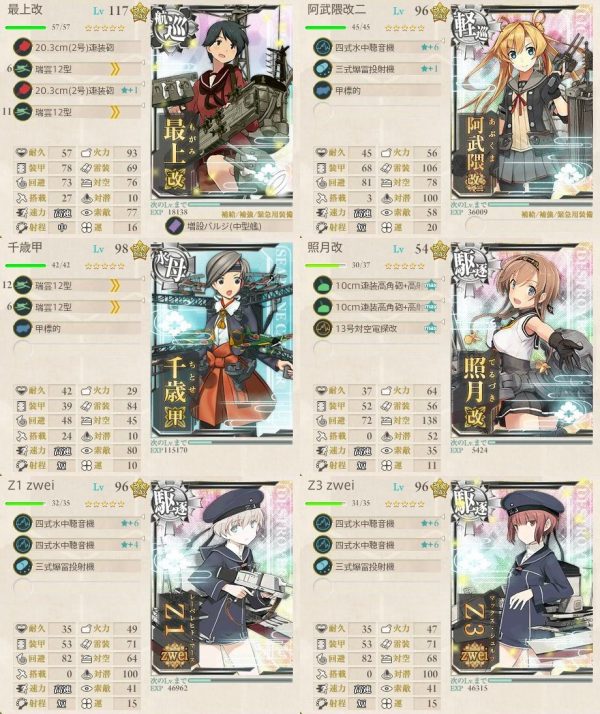Select the depth charge projector icon on Abukuma

pyautogui.click(x=322, y=69)
